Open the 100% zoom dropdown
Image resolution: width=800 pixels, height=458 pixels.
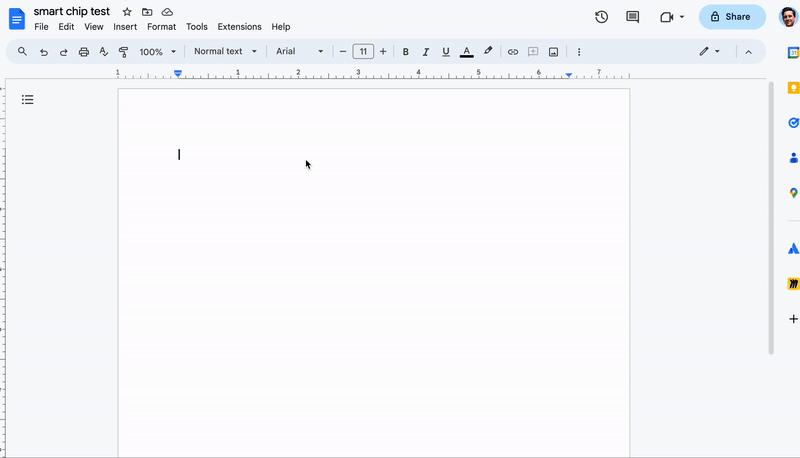(x=158, y=52)
